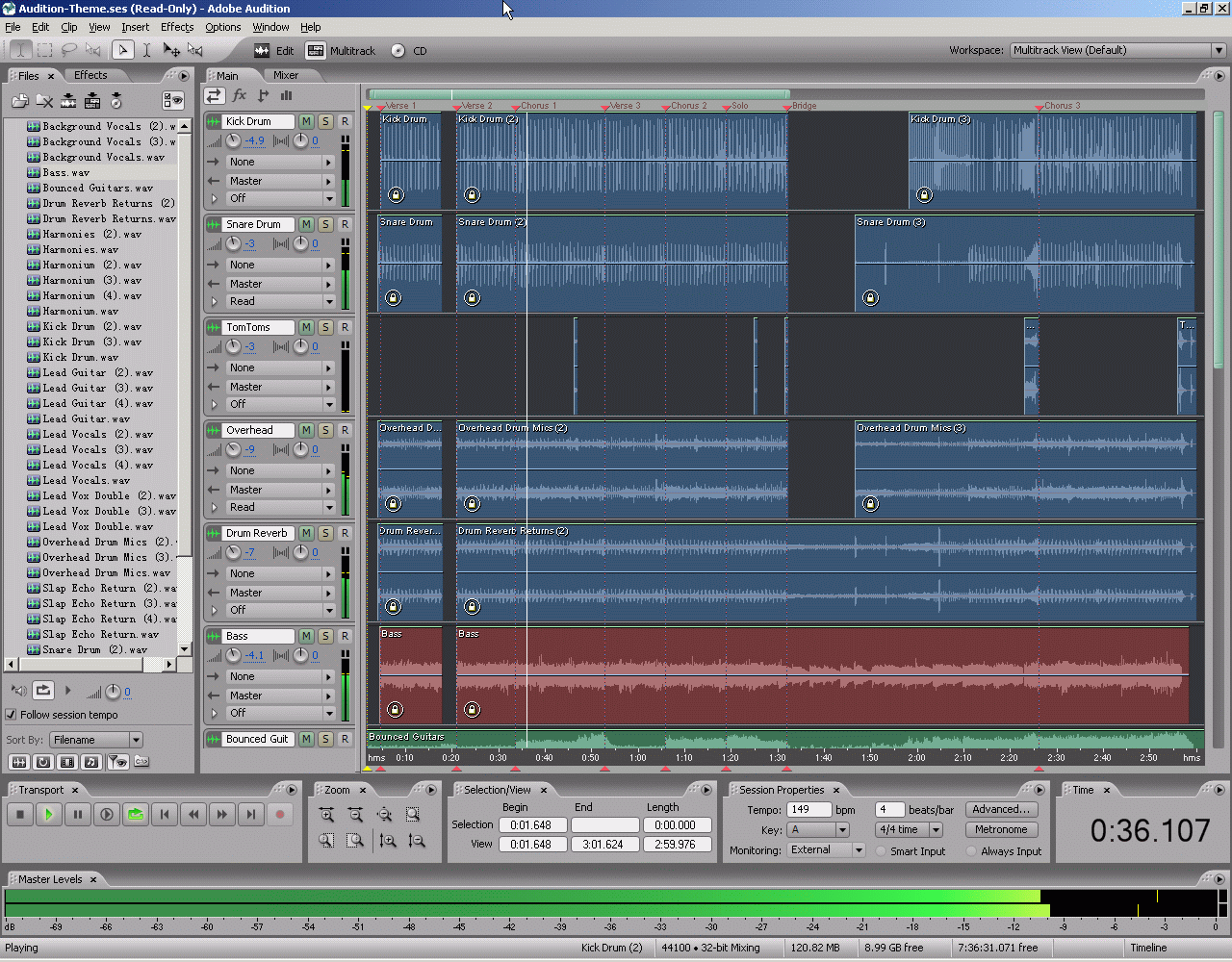Open the Window menu
Viewport: 1232px width, 962px height.
pos(270,27)
